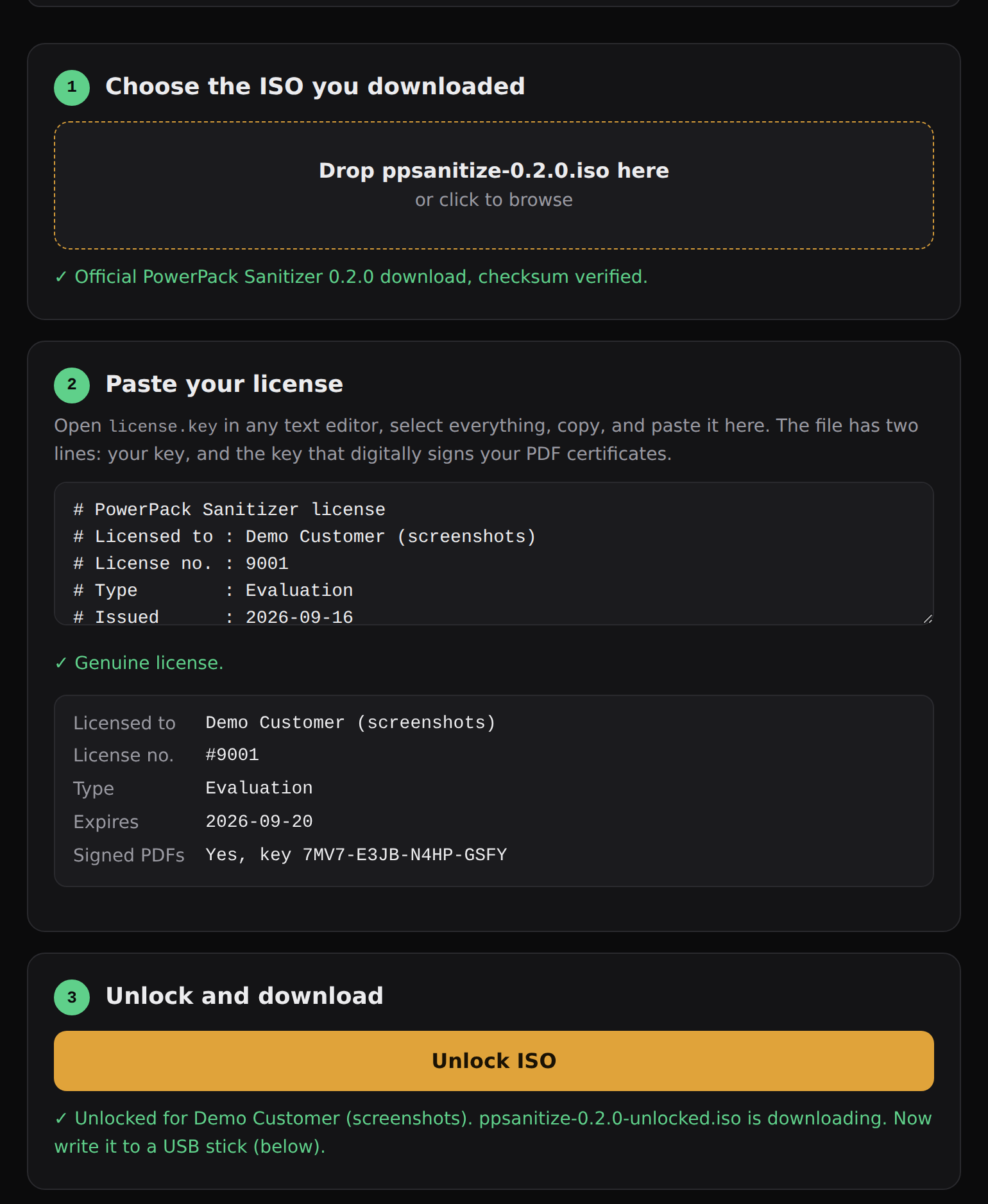The width and height of the screenshot is (988, 1204).
Task: Click the license textarea resize handle
Action: coord(928,618)
